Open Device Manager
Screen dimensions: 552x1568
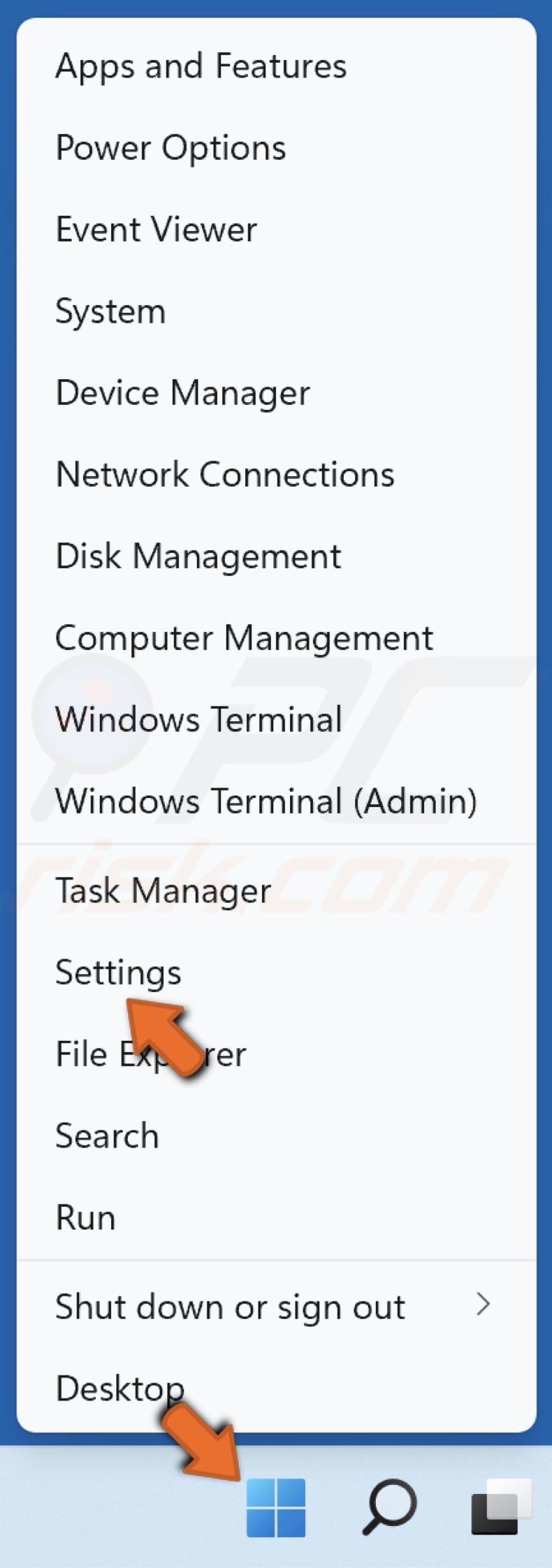click(x=182, y=392)
